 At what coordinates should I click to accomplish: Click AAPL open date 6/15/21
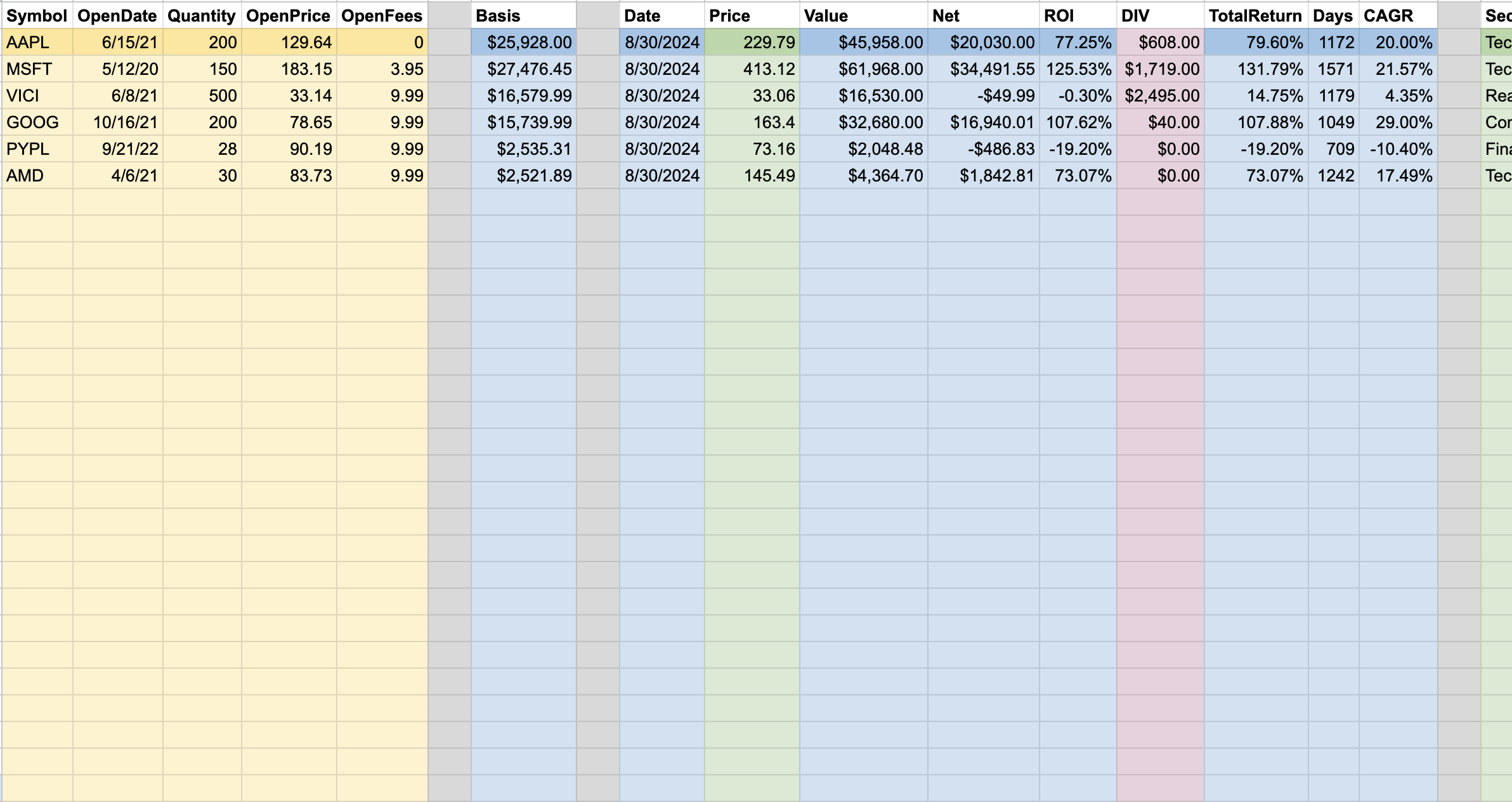pyautogui.click(x=118, y=43)
